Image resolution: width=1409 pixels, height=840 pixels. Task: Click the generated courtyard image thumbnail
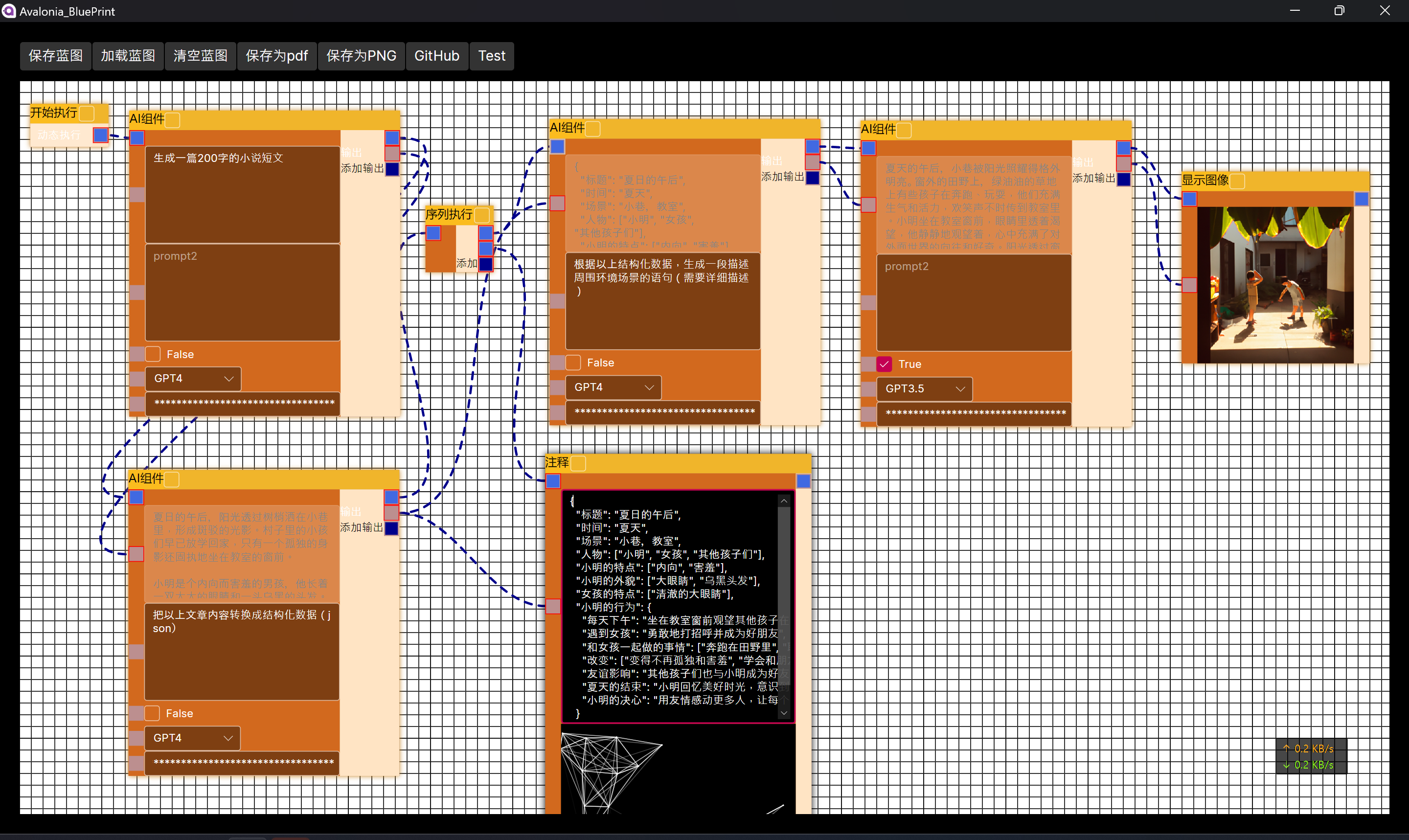1275,285
